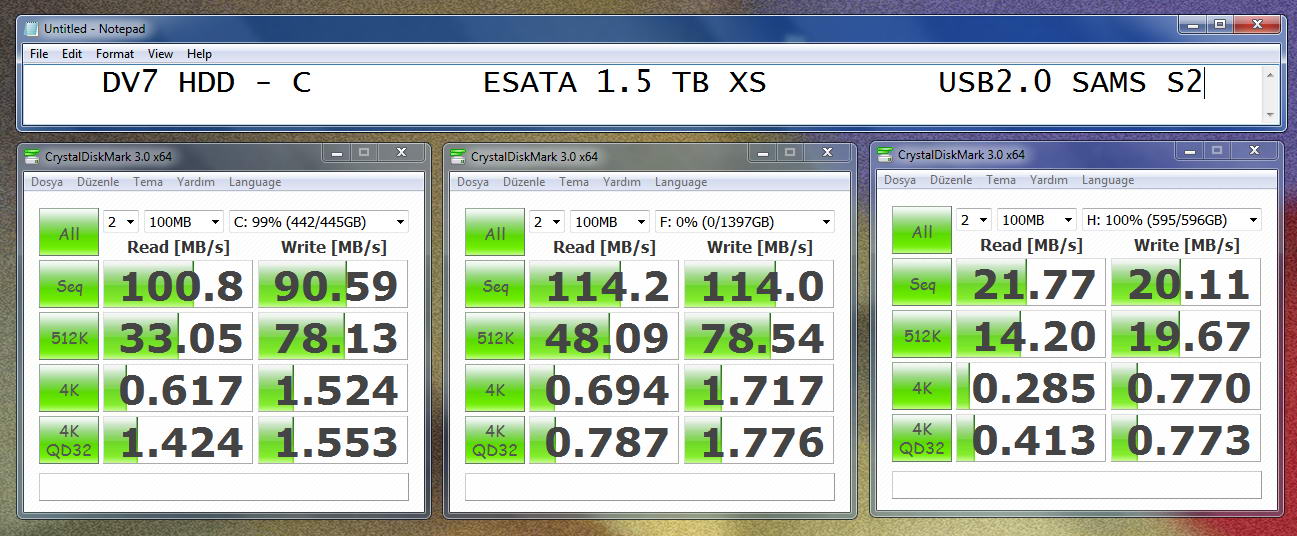Image resolution: width=1297 pixels, height=536 pixels.
Task: Click the CrystalDiskMark icon in the F: drive window
Action: (x=458, y=155)
